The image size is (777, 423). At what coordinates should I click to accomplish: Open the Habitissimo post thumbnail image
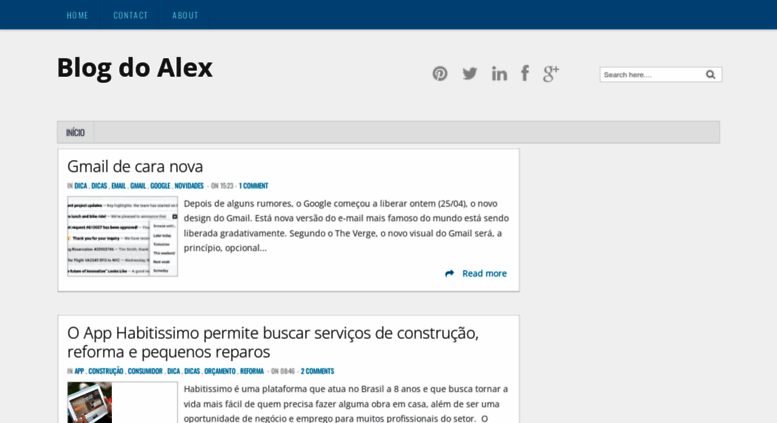pos(122,402)
